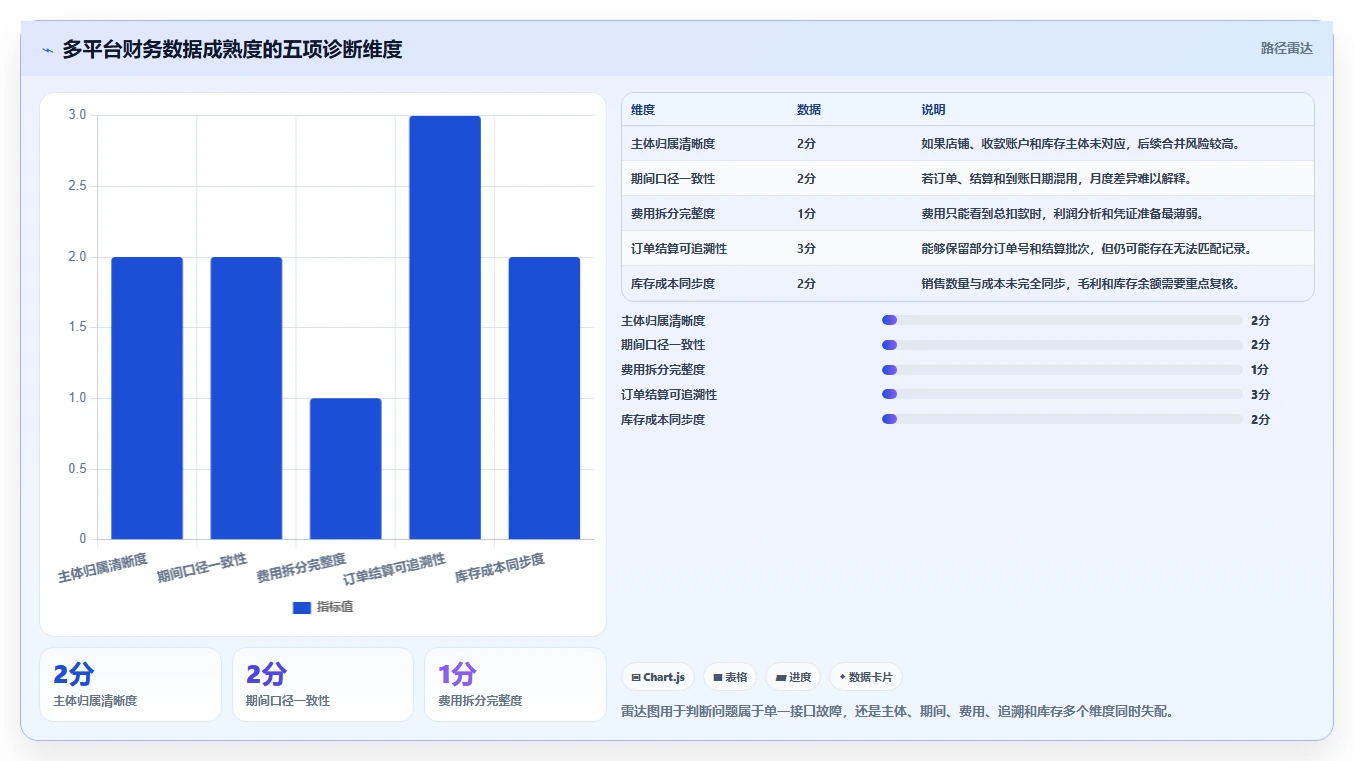Click the 指标值 legend label
Image resolution: width=1354 pixels, height=761 pixels.
tap(335, 608)
